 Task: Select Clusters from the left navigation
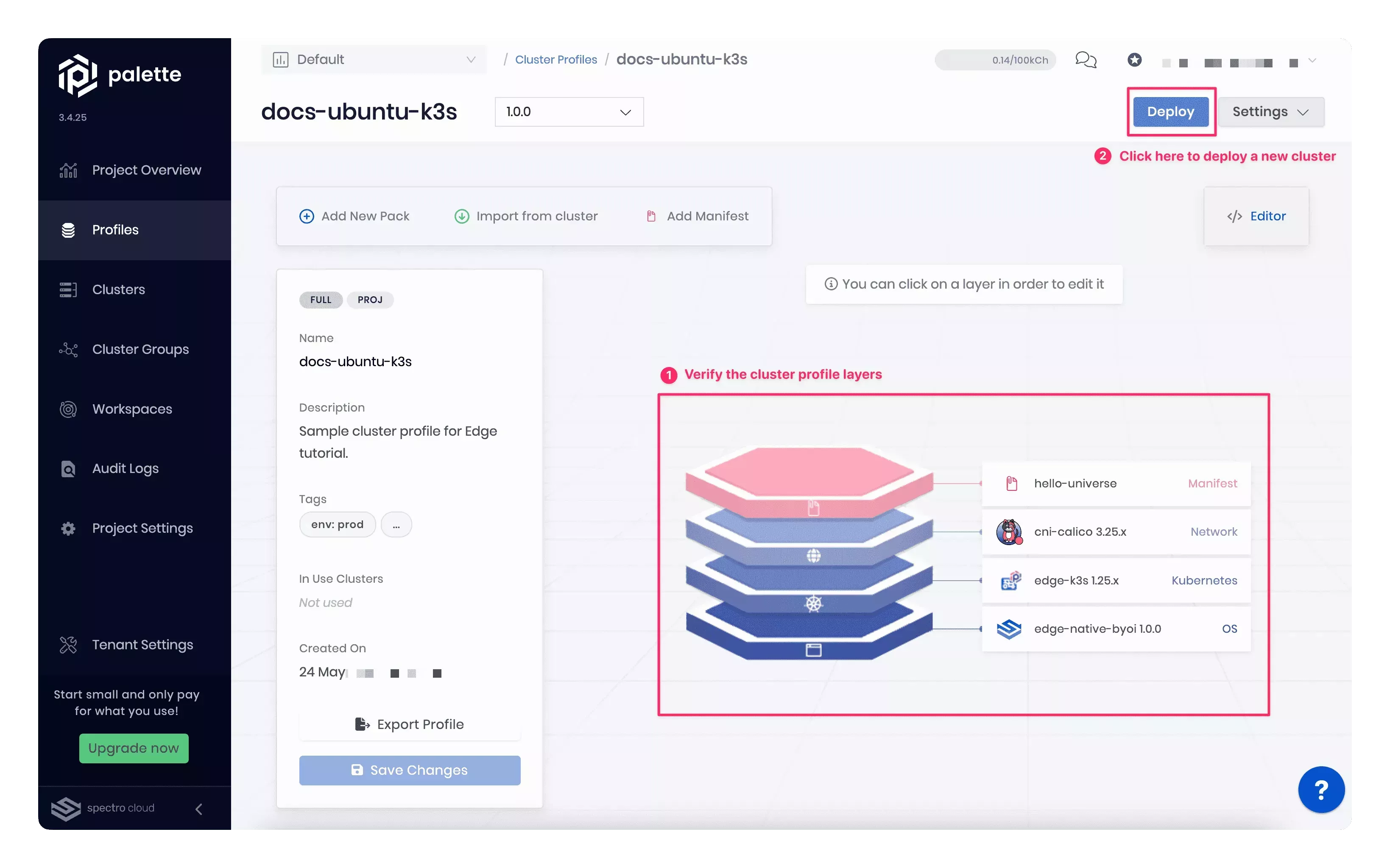coord(118,289)
